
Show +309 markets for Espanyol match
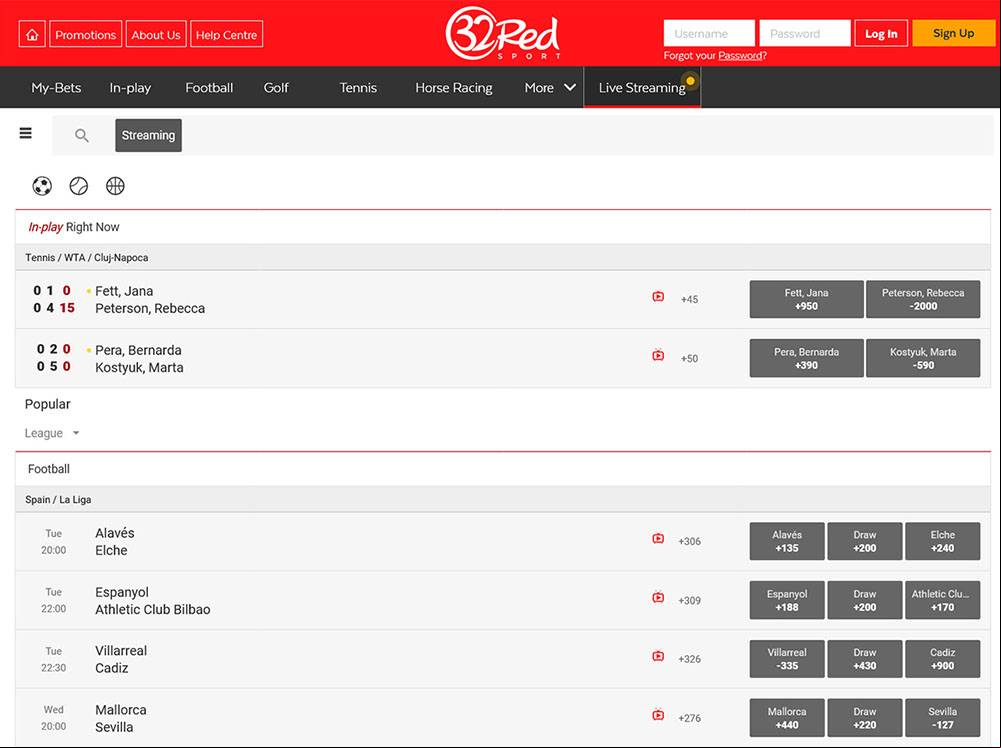(689, 601)
